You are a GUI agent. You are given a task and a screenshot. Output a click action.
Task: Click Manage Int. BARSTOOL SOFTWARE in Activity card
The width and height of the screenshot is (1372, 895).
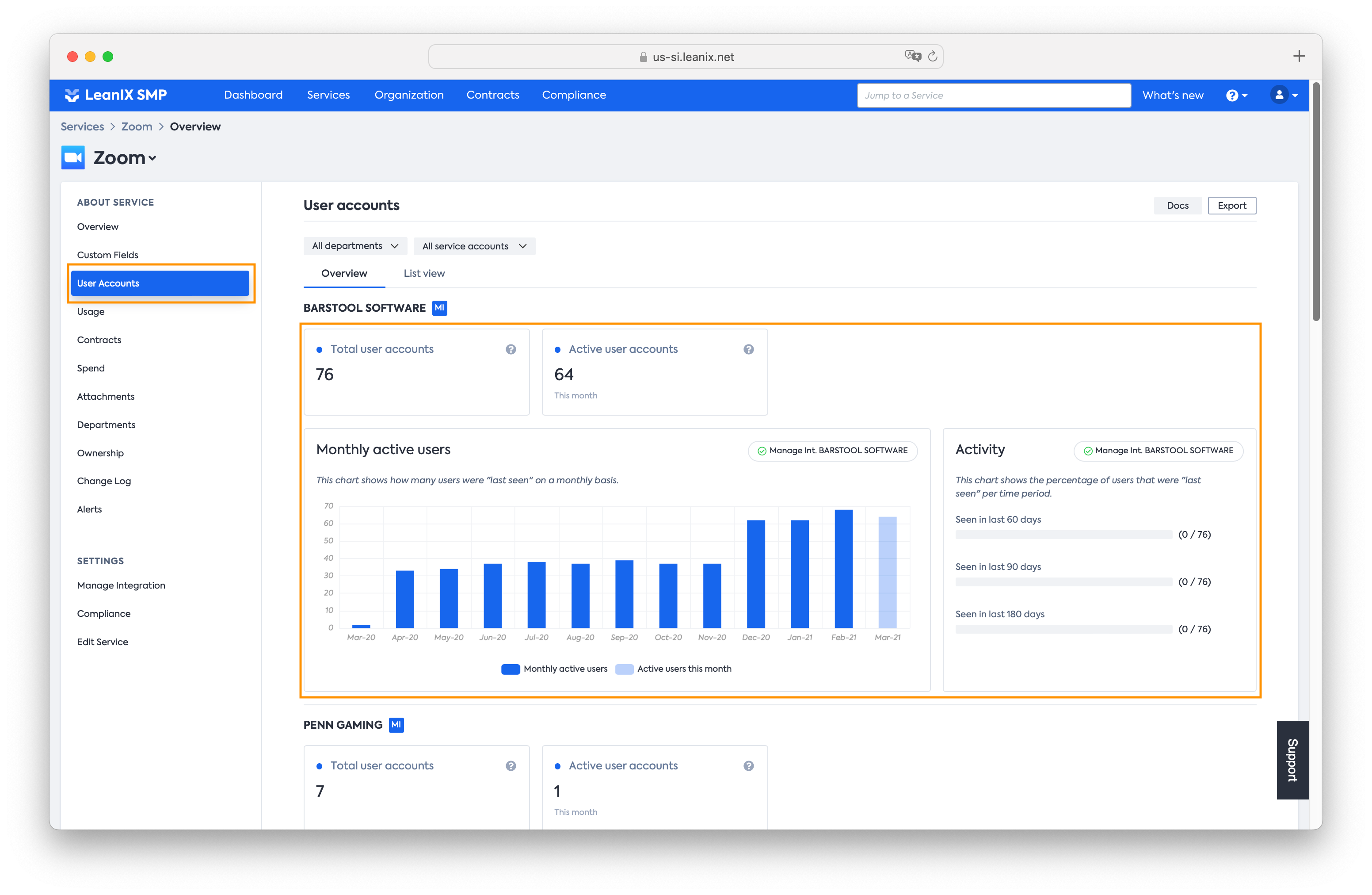1158,451
